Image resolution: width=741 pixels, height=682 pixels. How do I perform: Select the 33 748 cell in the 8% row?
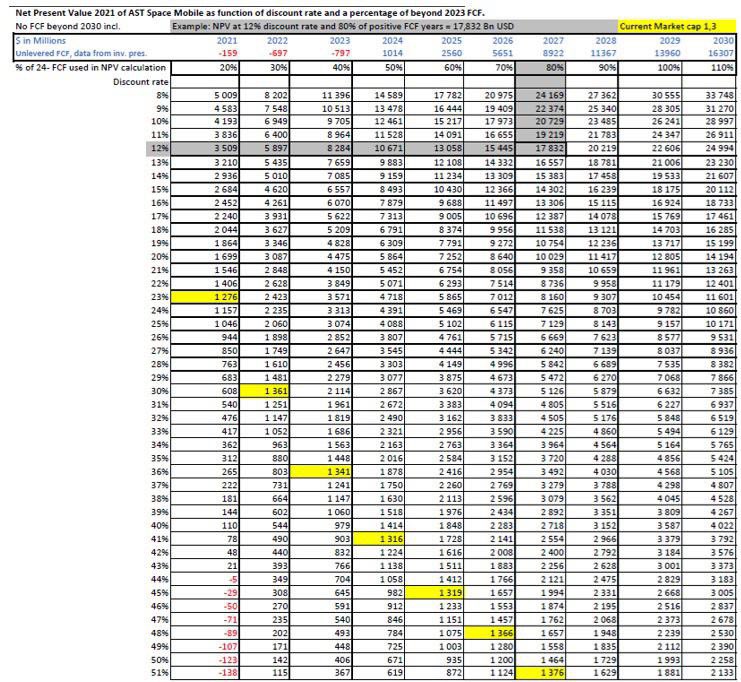tap(709, 95)
